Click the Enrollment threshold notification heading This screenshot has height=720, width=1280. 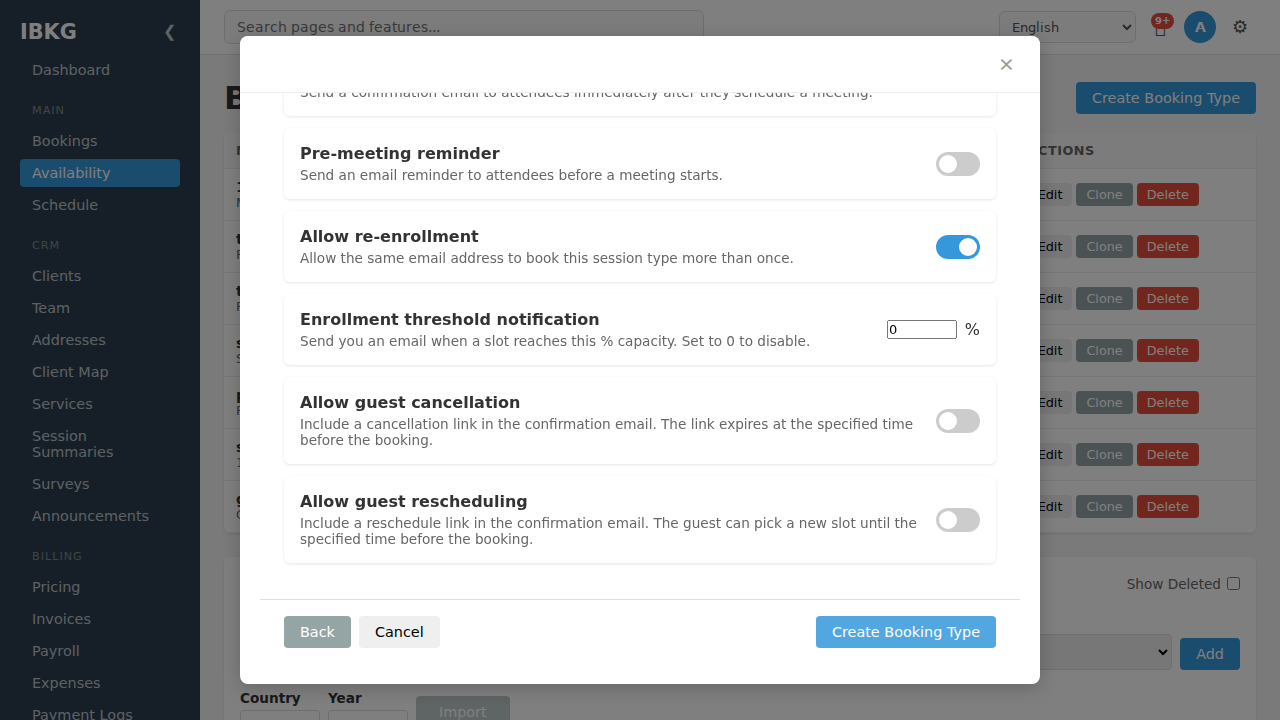450,319
